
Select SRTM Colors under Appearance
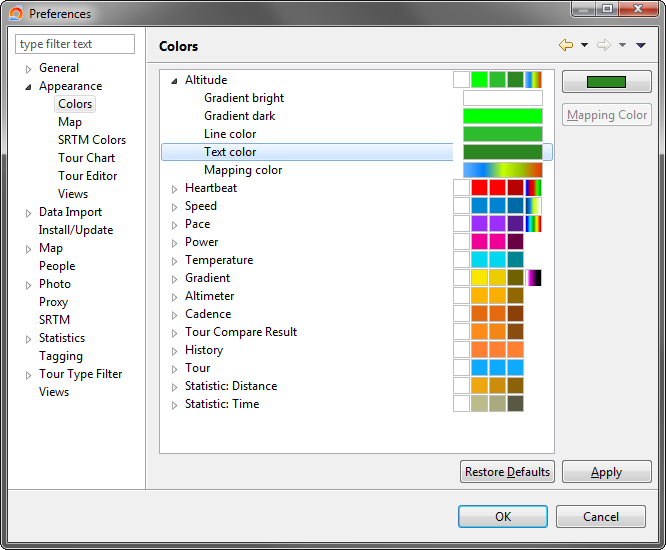tap(91, 140)
